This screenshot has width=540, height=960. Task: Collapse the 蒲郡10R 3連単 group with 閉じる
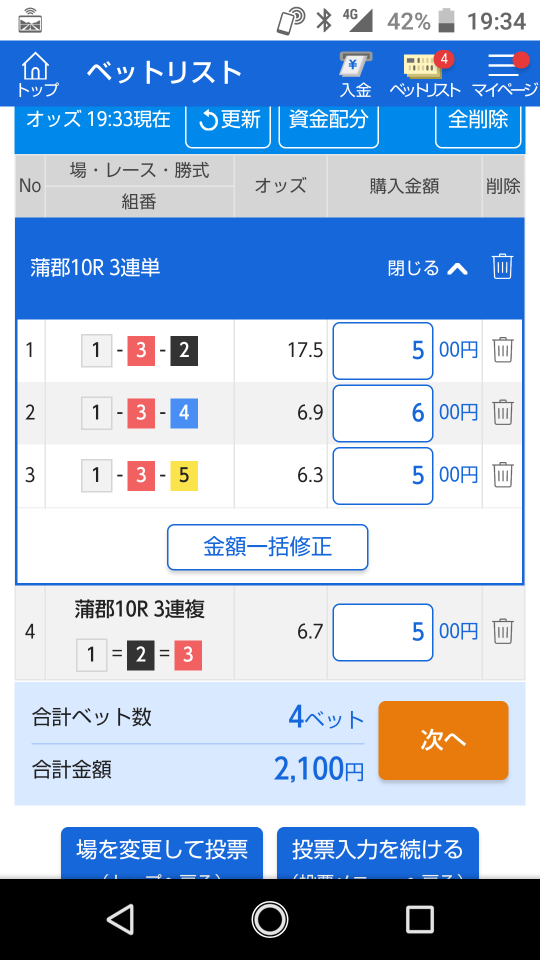click(428, 268)
